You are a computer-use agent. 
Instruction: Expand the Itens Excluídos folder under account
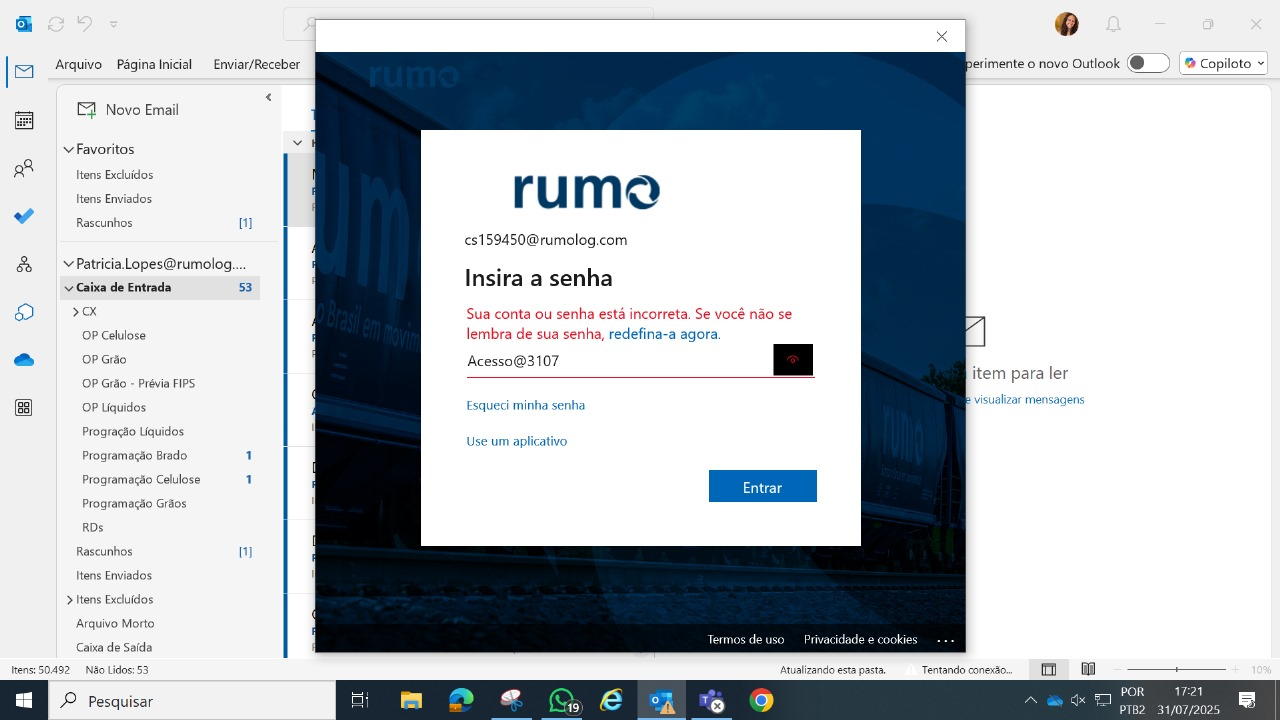click(69, 600)
